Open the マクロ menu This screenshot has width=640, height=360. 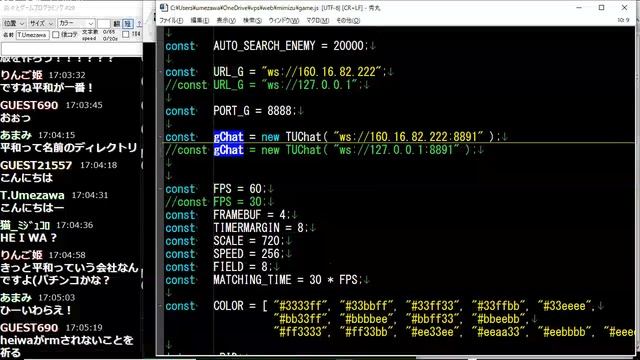pyautogui.click(x=317, y=20)
